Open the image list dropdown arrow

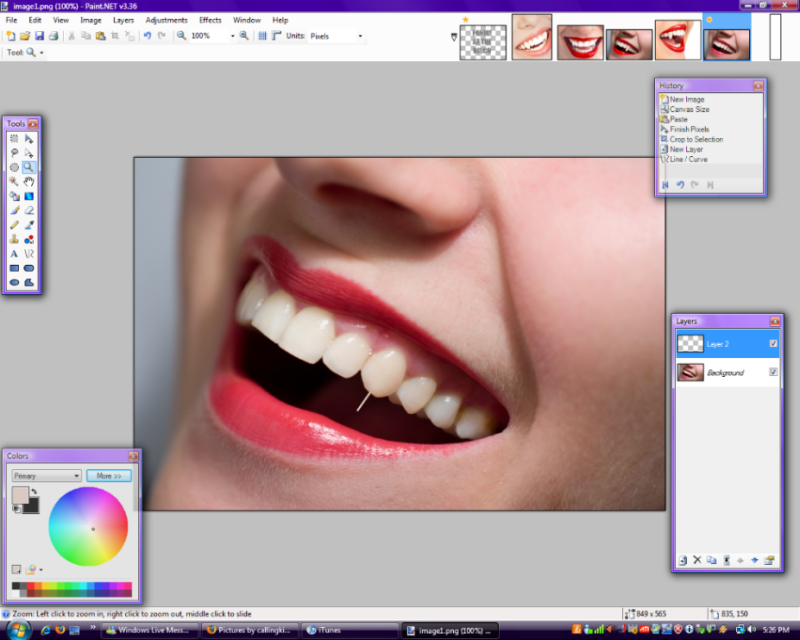tap(454, 37)
